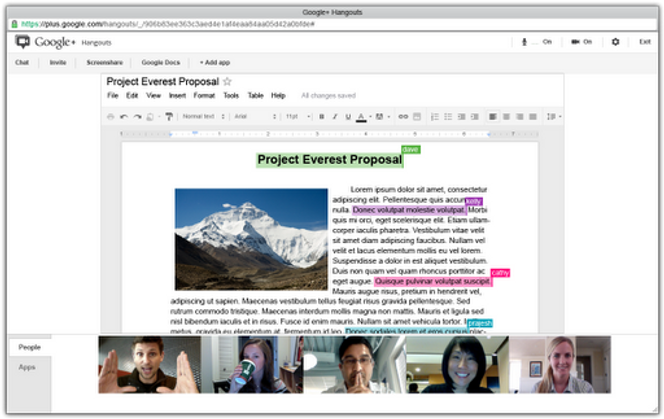Toggle the camera On button
This screenshot has height=419, width=664.
(581, 42)
